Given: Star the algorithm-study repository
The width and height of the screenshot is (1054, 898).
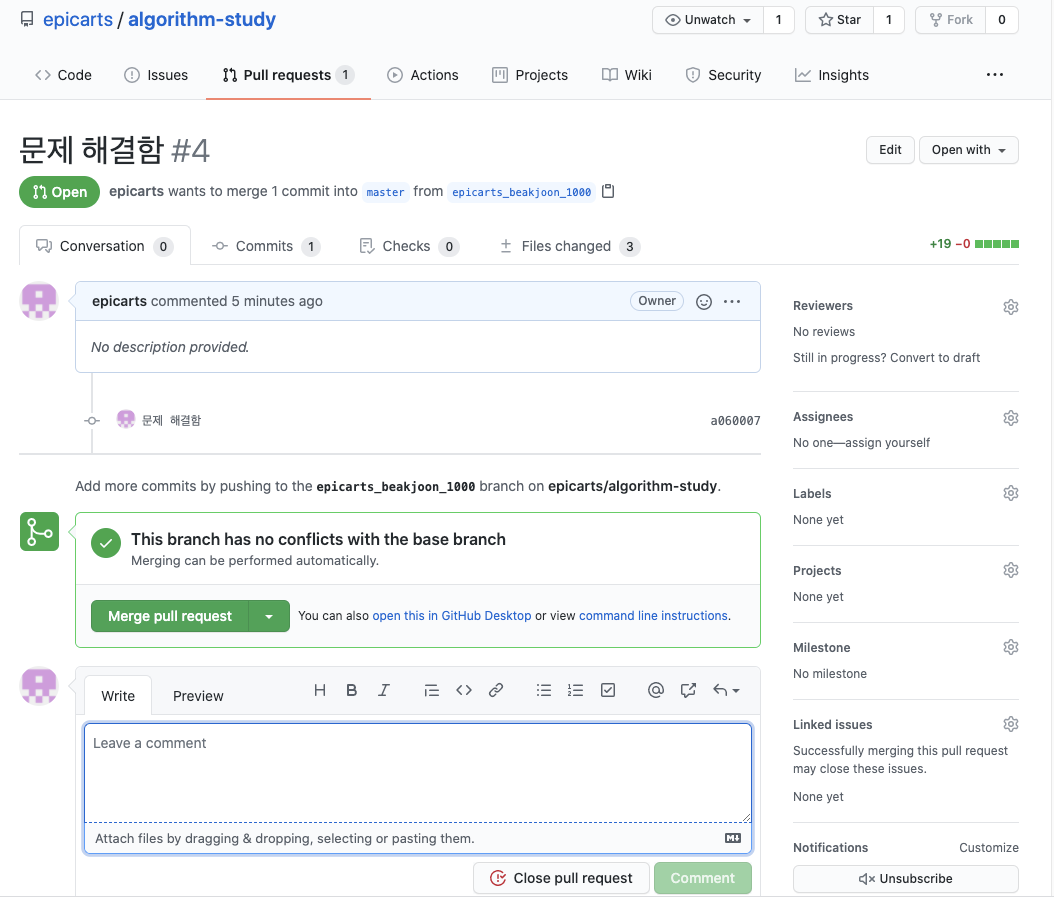Looking at the screenshot, I should (840, 20).
